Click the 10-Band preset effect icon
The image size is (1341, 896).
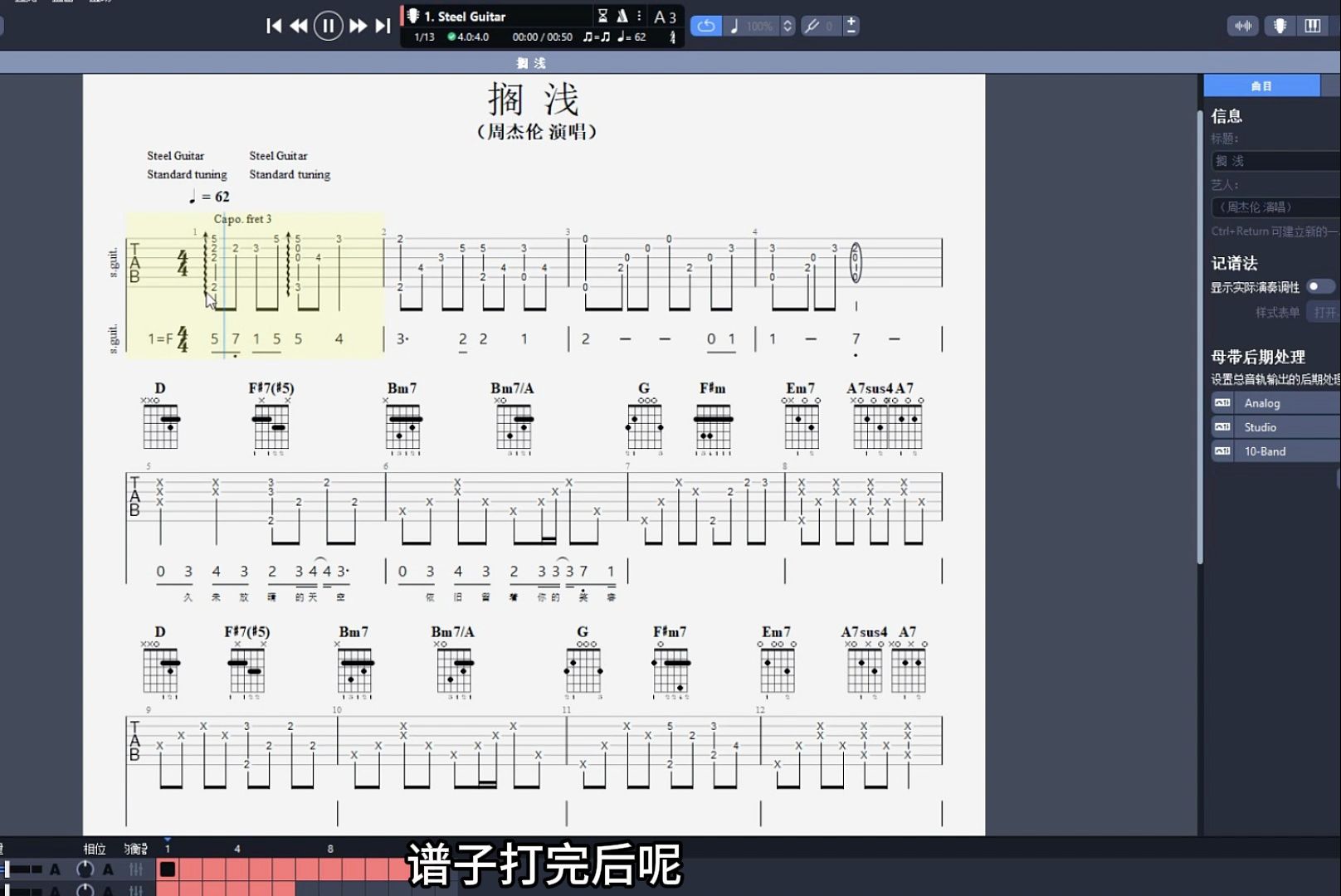(1222, 450)
